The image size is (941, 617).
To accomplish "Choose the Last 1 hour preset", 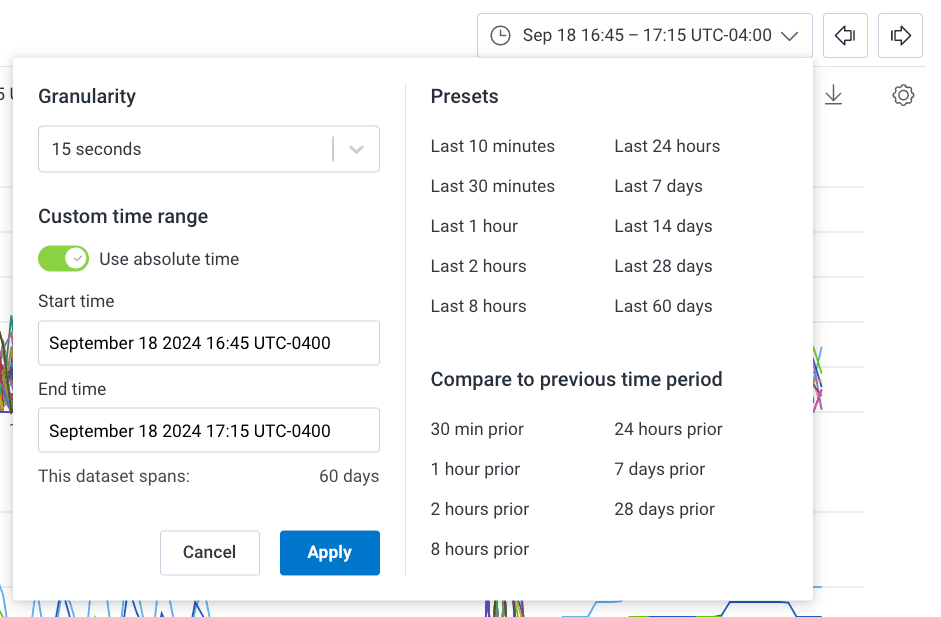I will pos(474,226).
